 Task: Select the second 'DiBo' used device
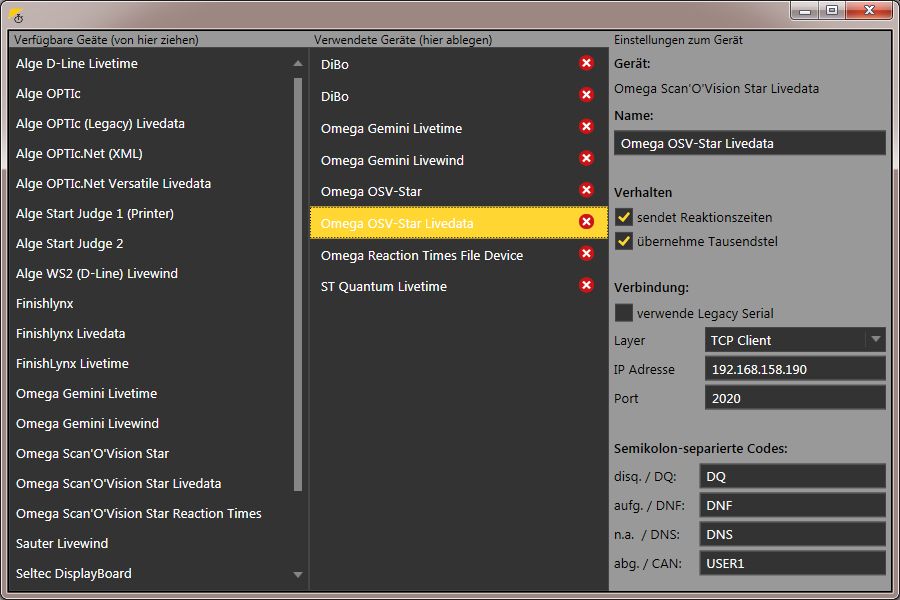(x=459, y=96)
